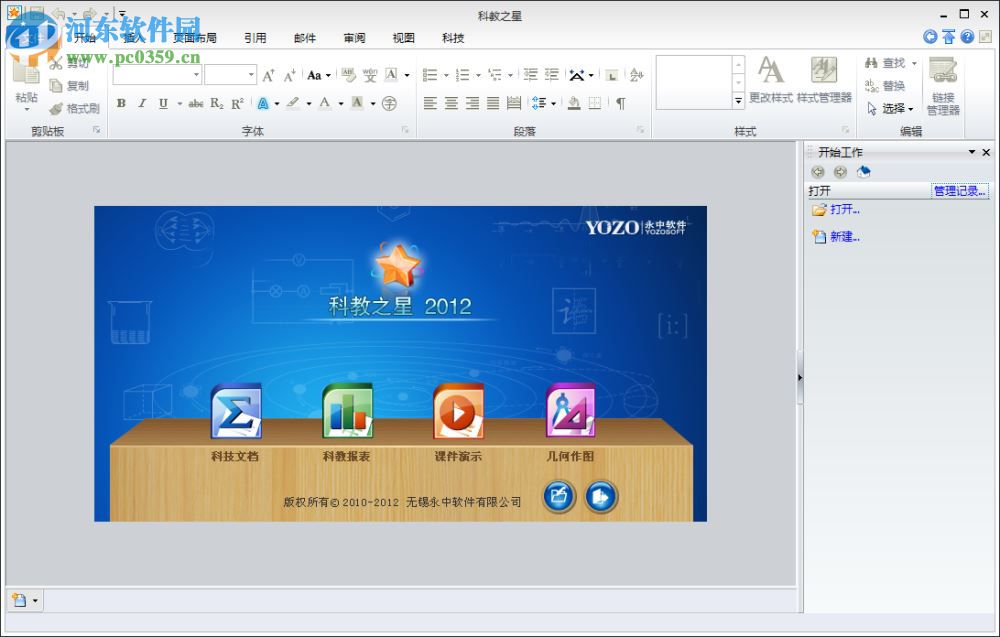Toggle bold text formatting
Screen dimensions: 1000x637
[x=121, y=103]
